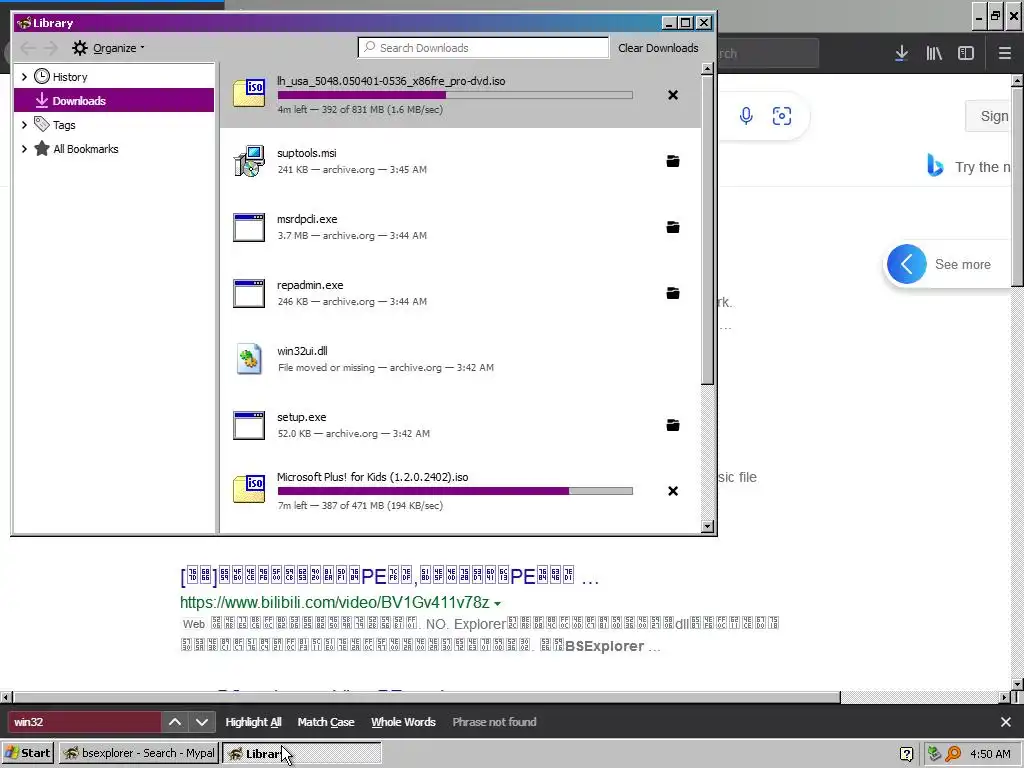Click the bilibili.com video URL link

[x=334, y=603]
